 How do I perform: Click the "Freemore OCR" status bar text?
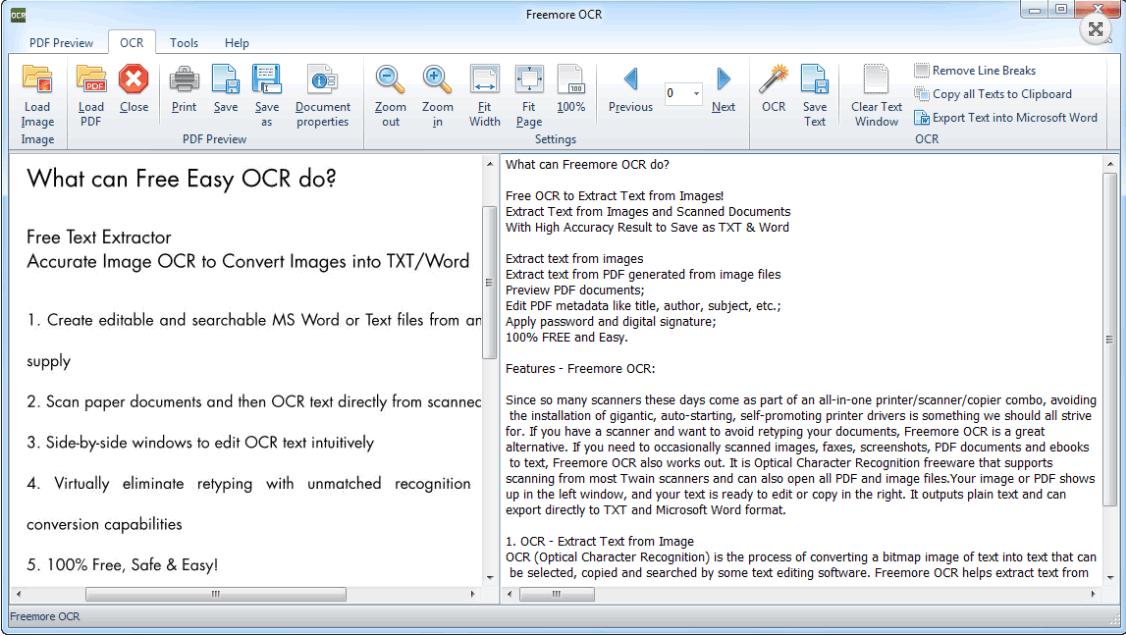(x=45, y=616)
